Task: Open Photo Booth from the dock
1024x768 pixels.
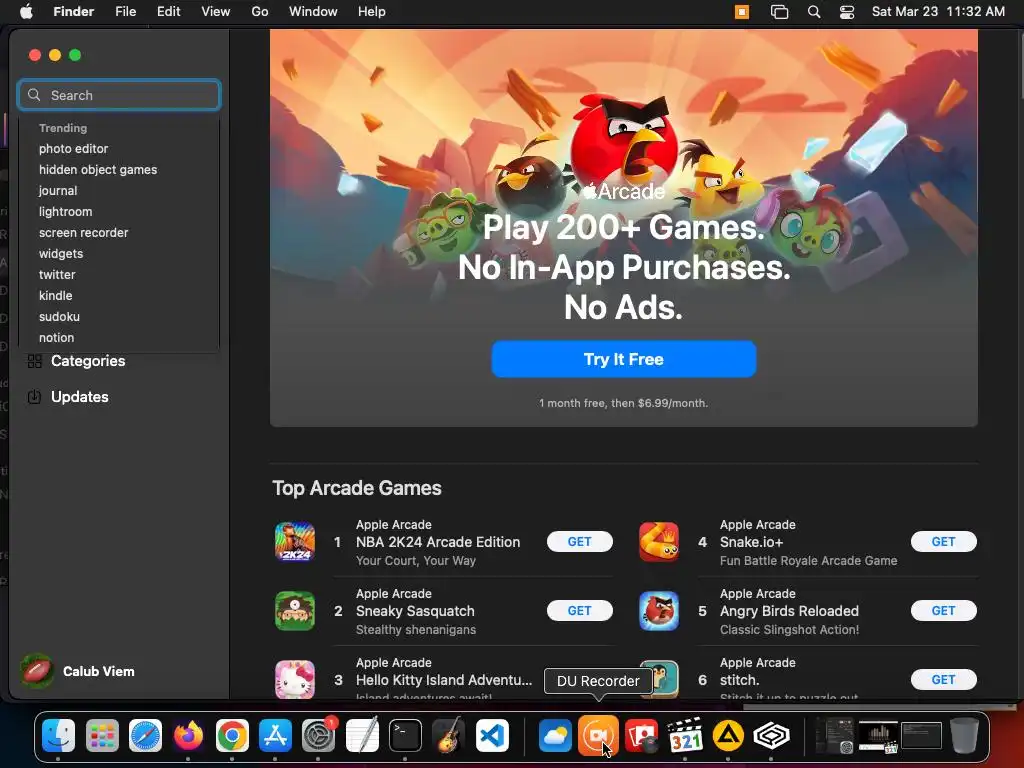Action: [642, 736]
